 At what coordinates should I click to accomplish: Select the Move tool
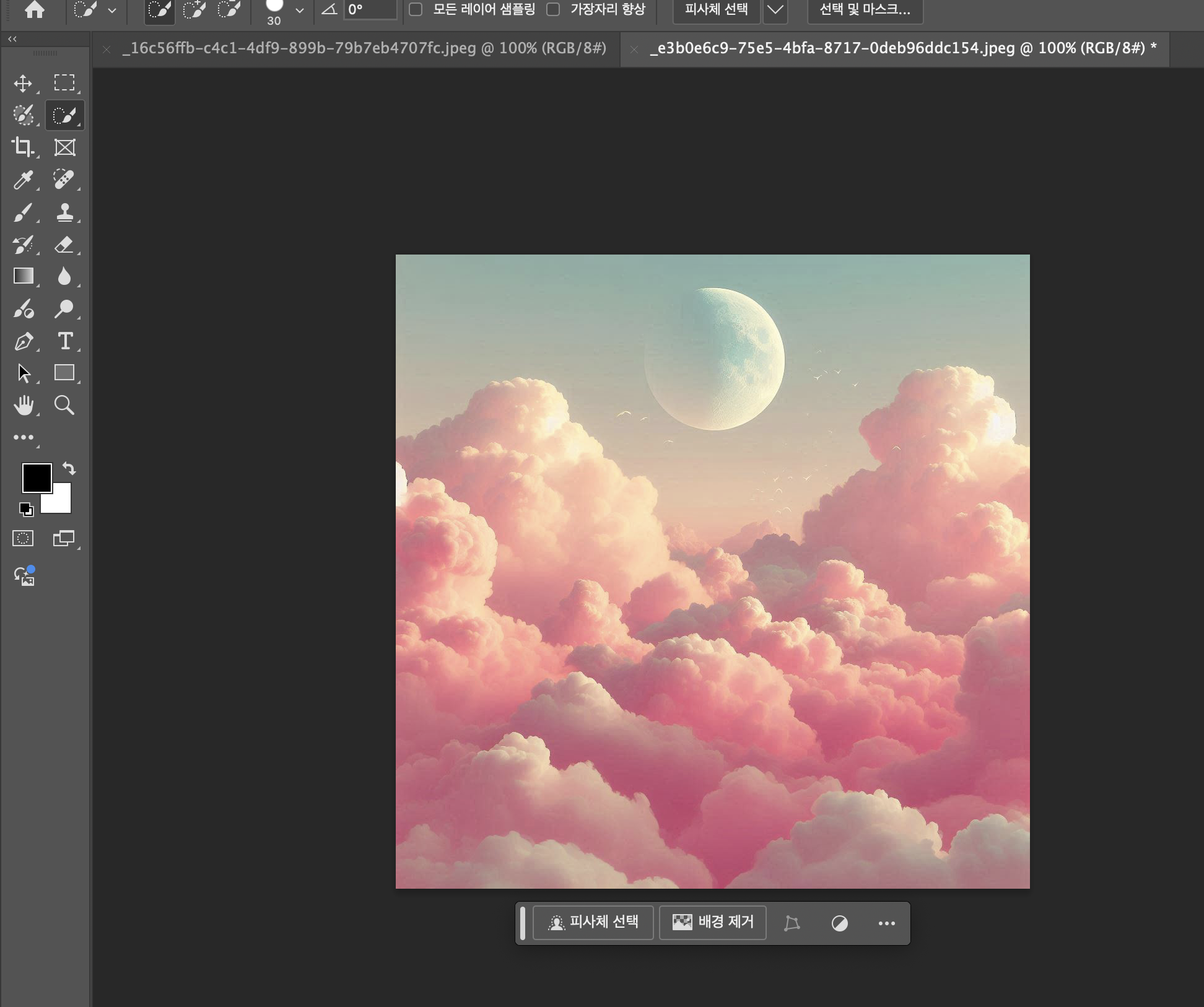pos(23,83)
